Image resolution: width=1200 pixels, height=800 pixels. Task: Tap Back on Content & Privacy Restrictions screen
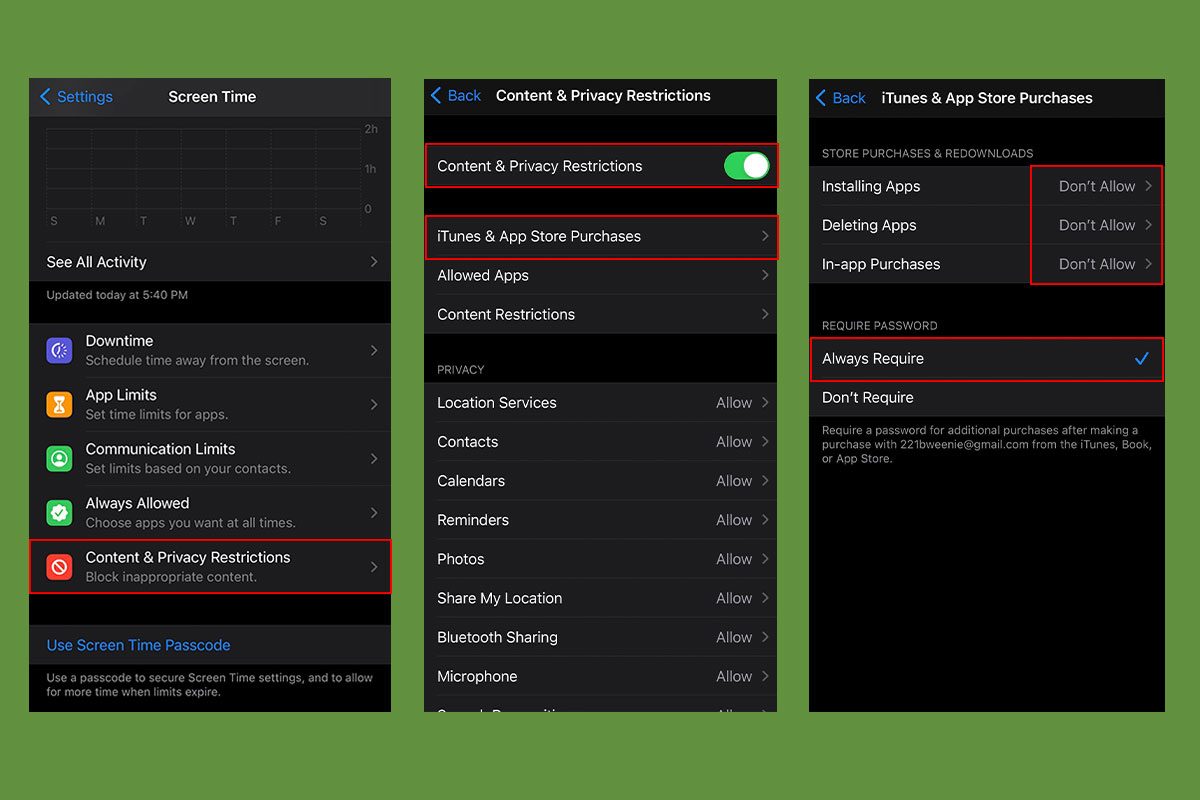pyautogui.click(x=456, y=96)
